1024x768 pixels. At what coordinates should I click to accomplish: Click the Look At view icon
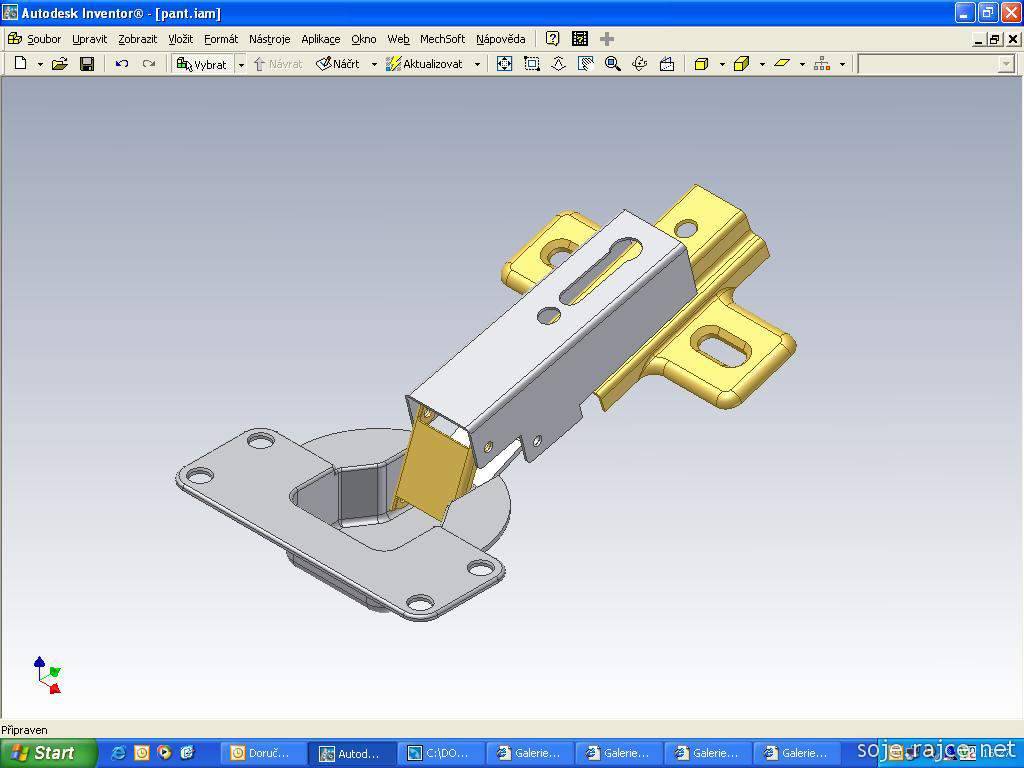pos(667,64)
